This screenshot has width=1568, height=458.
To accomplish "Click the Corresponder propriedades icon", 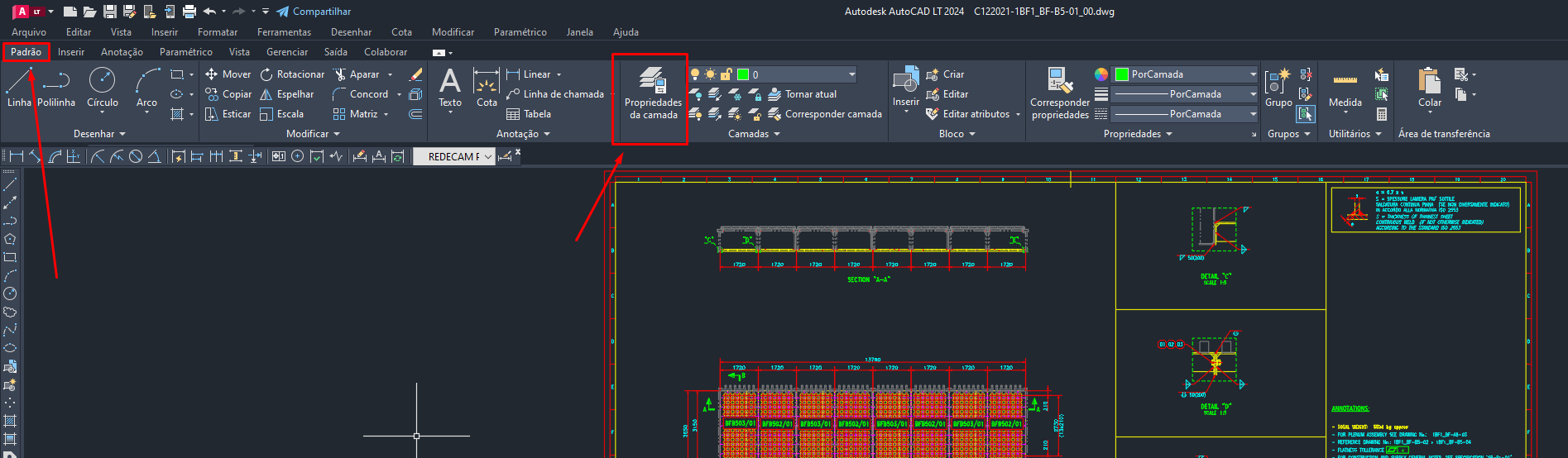I will tap(1060, 82).
